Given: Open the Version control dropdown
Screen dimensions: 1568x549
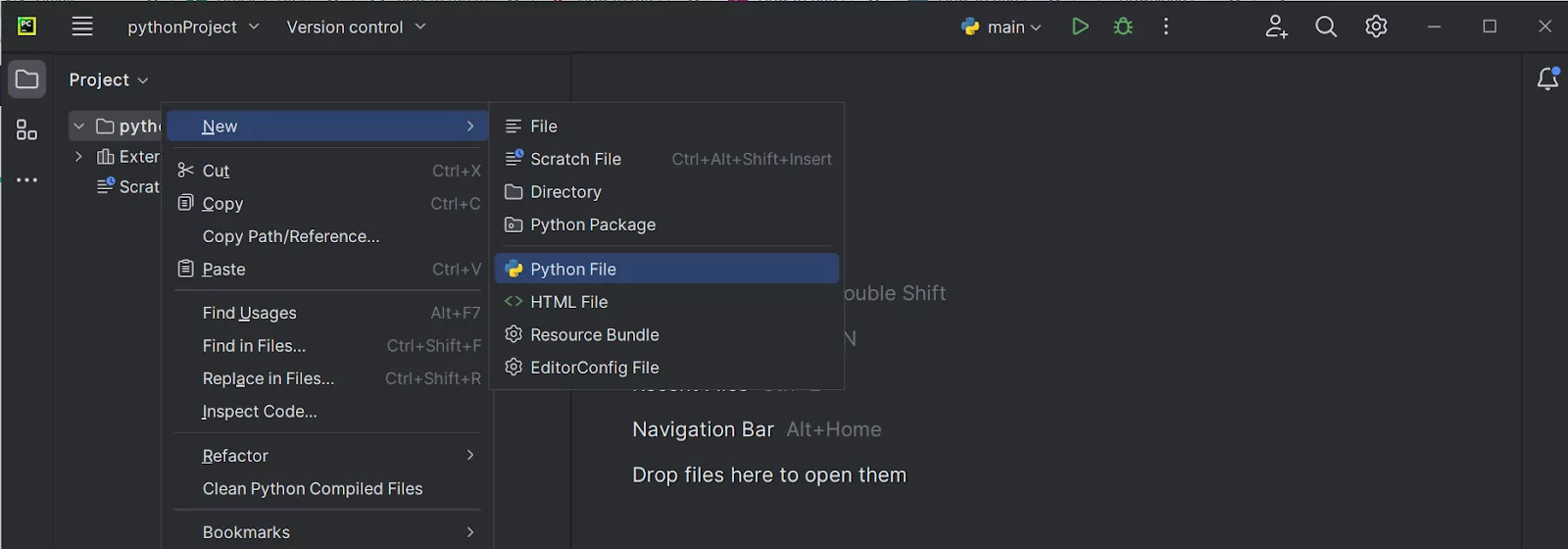Looking at the screenshot, I should (356, 27).
